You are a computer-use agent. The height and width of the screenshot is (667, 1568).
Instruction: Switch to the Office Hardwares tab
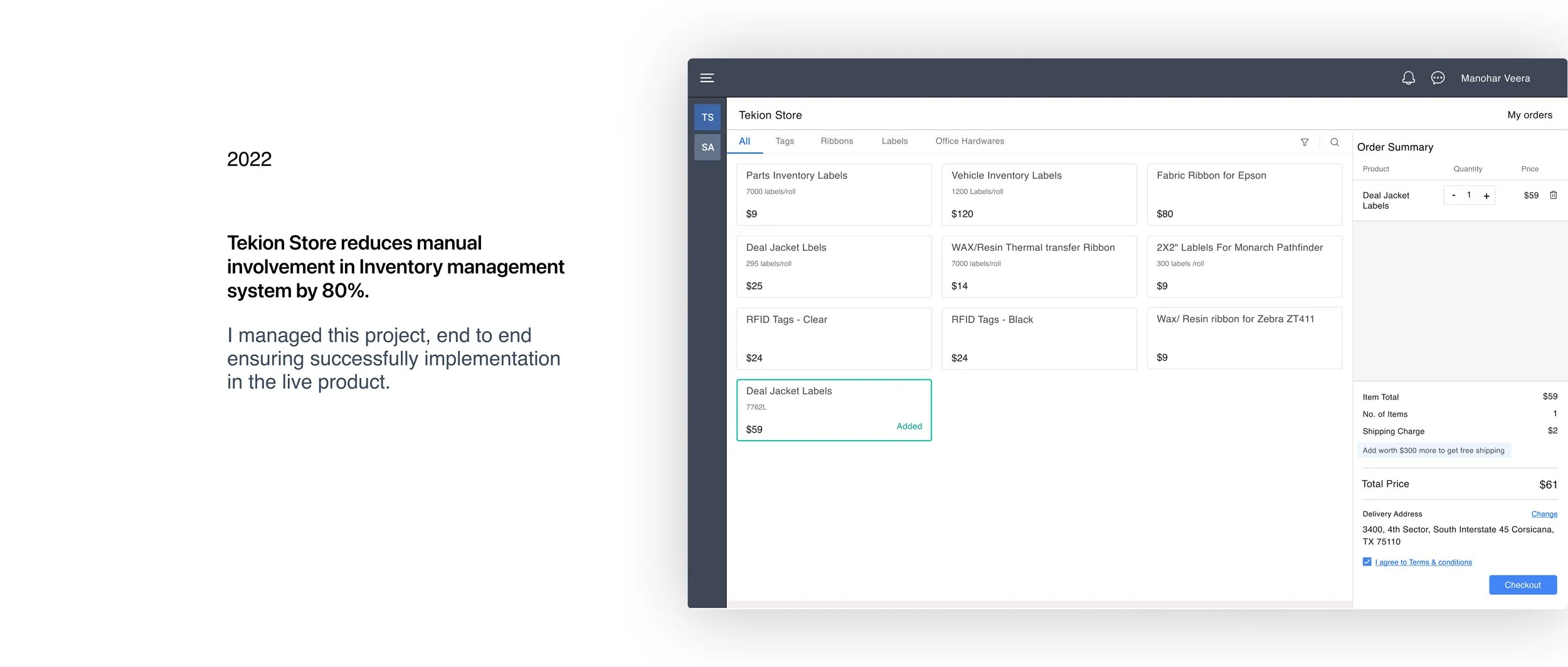click(970, 142)
